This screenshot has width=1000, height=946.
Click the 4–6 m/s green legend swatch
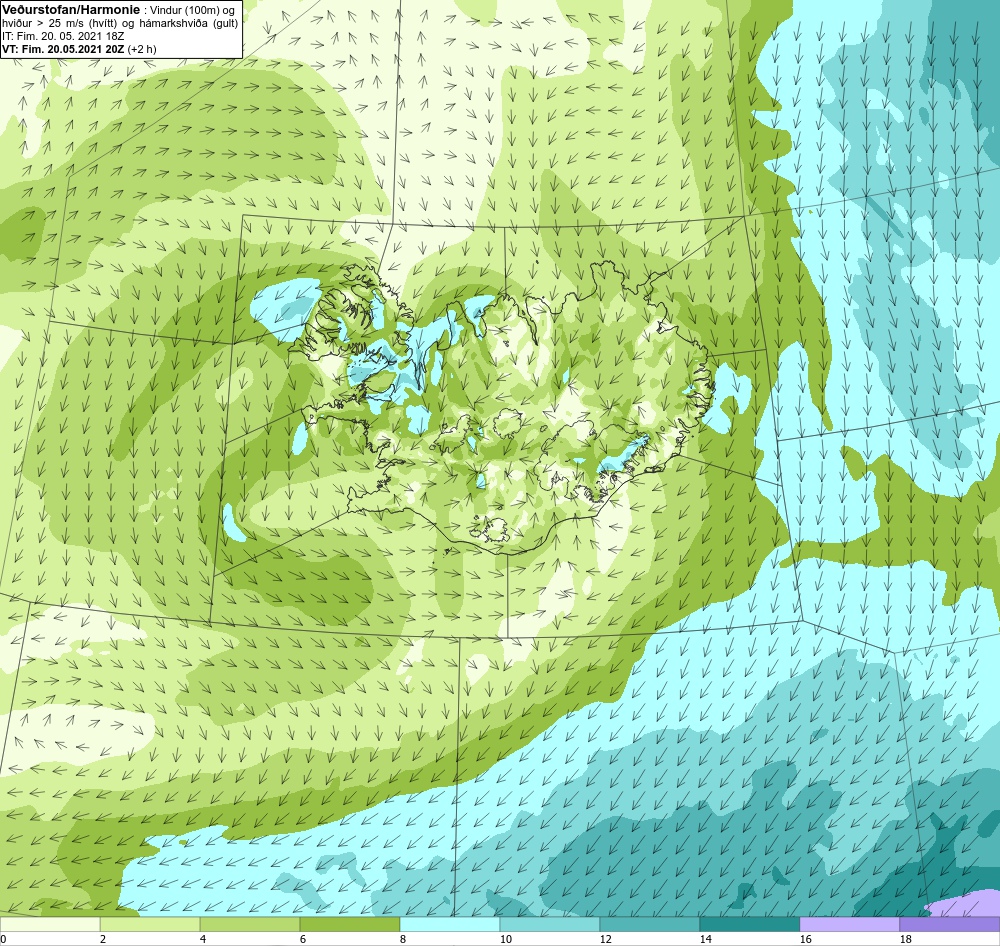tap(250, 924)
